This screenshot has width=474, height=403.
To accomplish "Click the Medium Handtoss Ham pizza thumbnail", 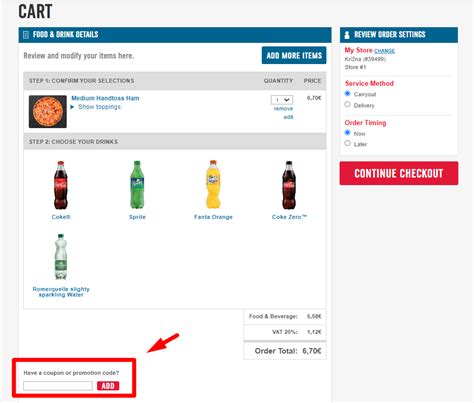I will (x=48, y=111).
